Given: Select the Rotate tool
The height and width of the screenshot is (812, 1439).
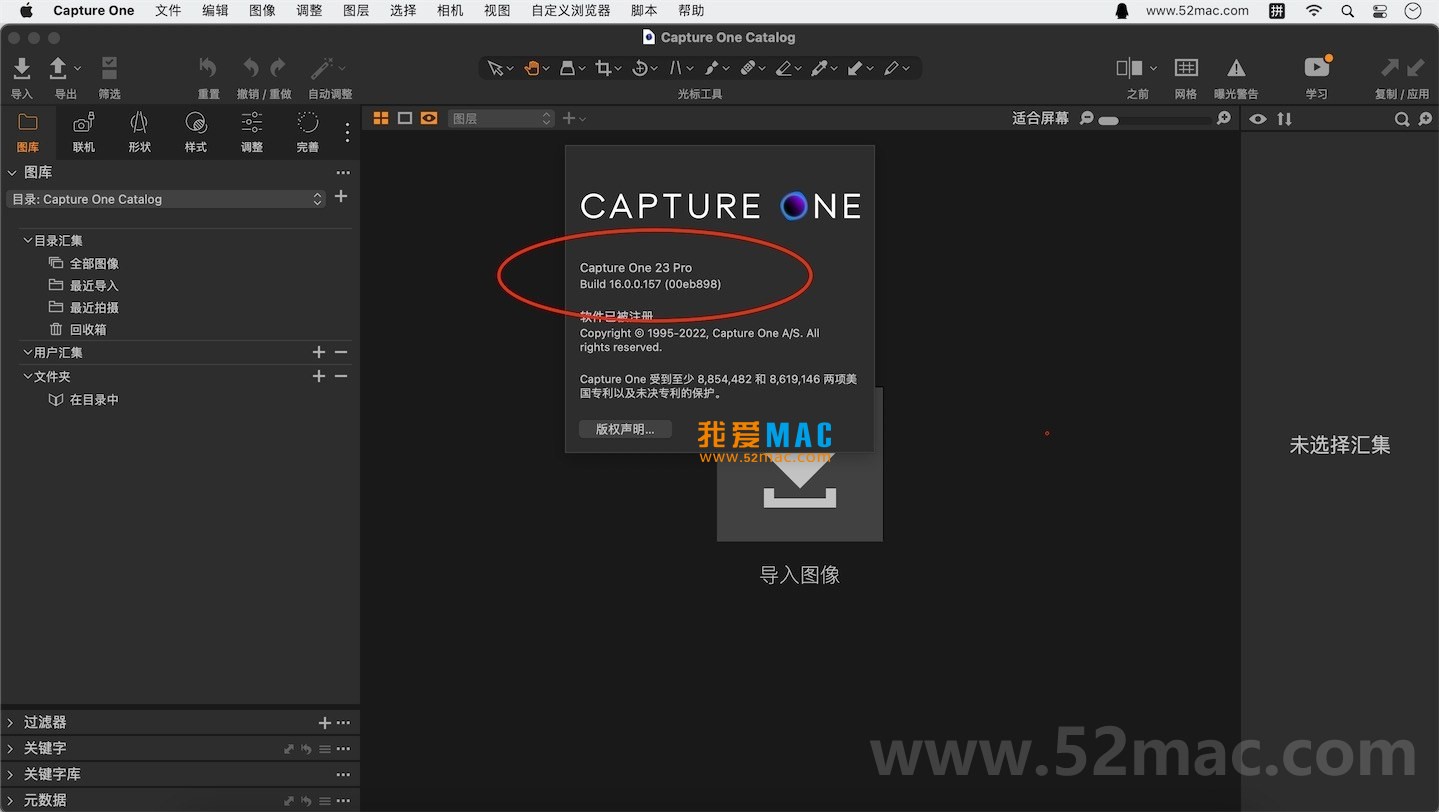Looking at the screenshot, I should (x=639, y=67).
